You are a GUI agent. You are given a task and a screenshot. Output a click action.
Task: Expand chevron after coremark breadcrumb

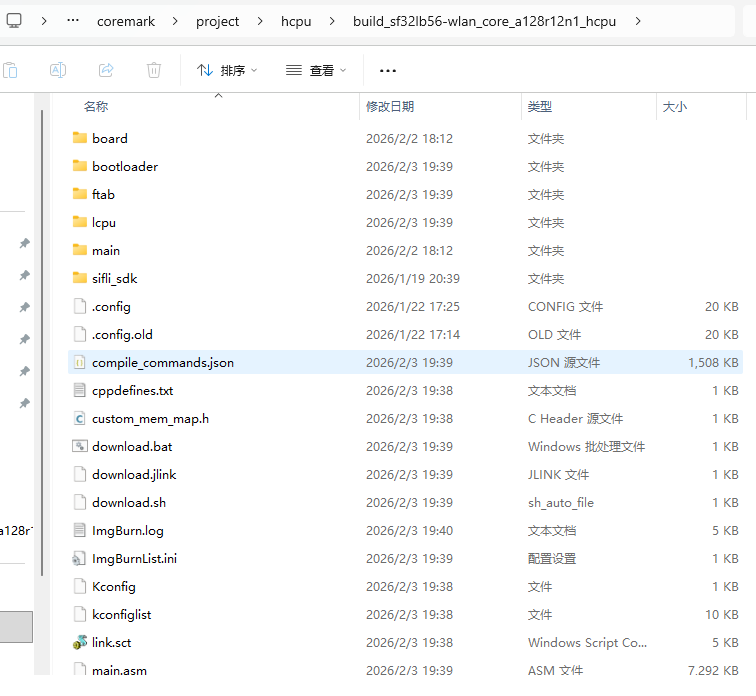(175, 21)
